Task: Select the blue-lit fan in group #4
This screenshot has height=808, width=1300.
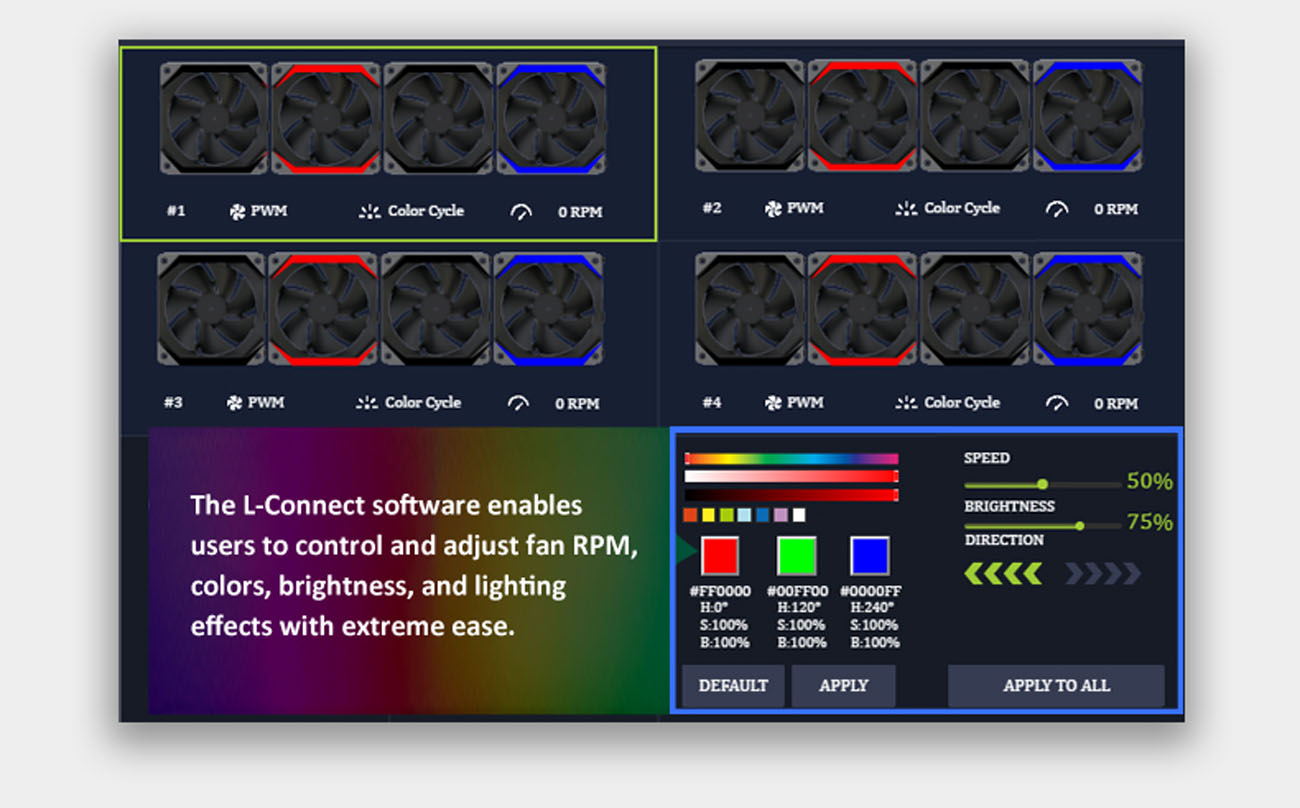Action: coord(1088,309)
